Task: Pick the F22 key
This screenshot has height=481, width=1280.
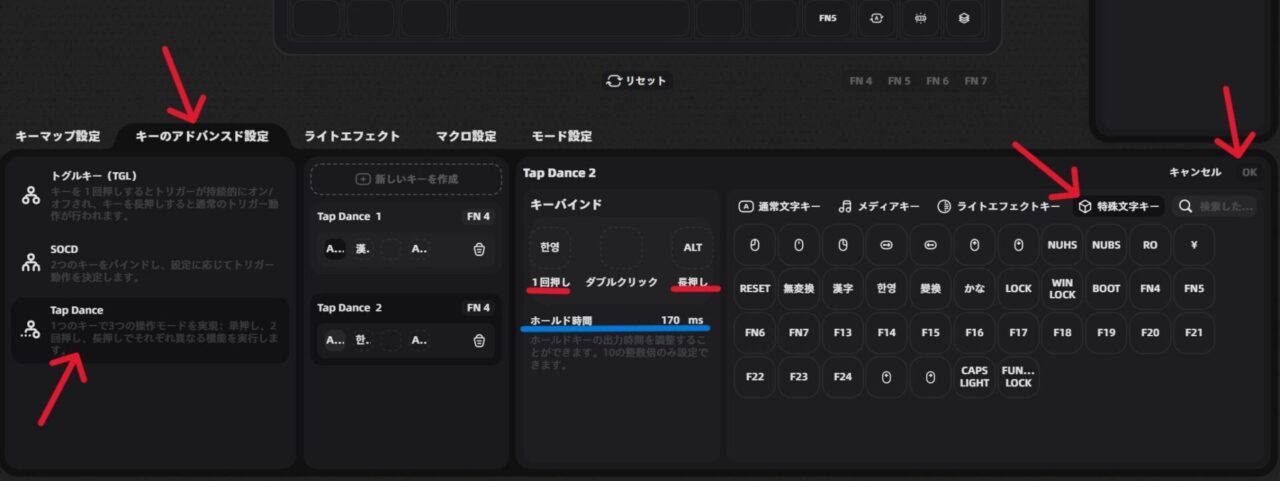Action: [755, 377]
